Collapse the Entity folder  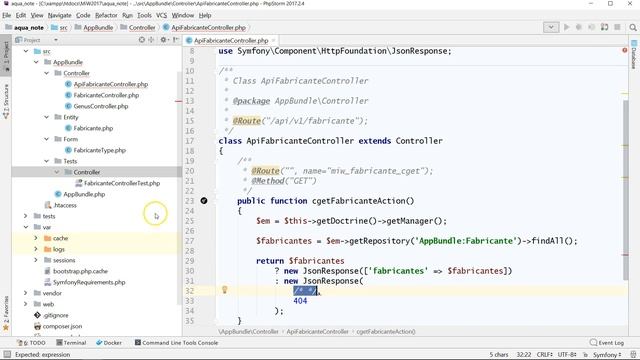coord(46,117)
